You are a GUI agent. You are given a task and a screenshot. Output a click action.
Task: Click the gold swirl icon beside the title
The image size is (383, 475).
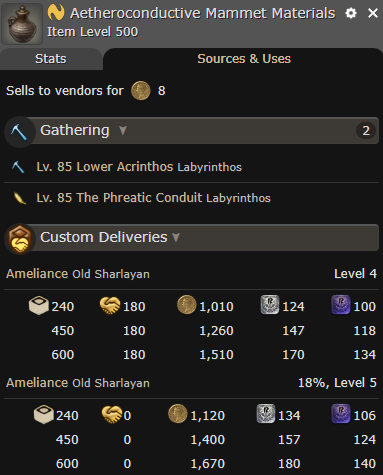click(56, 13)
